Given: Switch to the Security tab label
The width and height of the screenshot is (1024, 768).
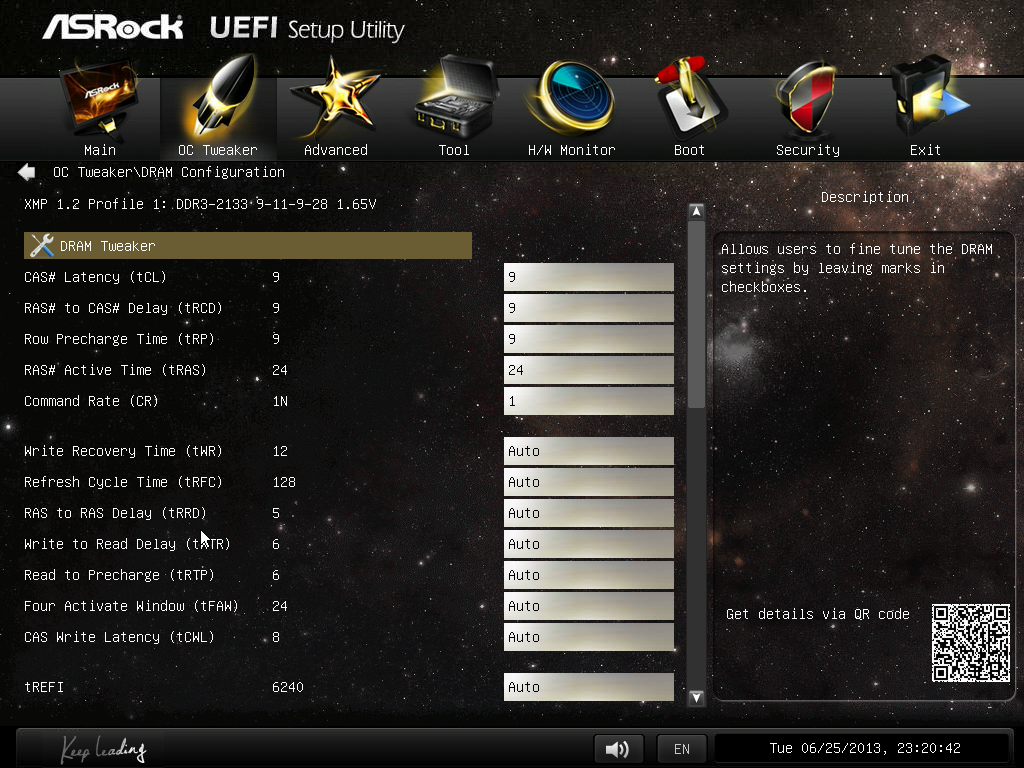Looking at the screenshot, I should (x=808, y=150).
